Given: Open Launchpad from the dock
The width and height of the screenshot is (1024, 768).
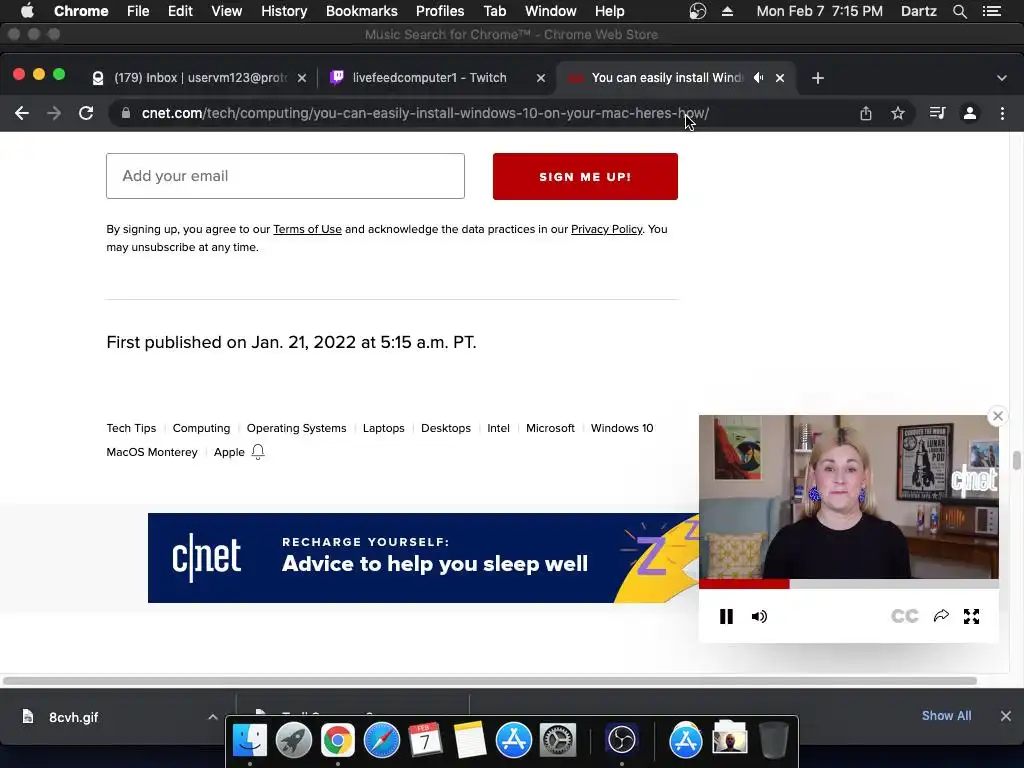Looking at the screenshot, I should point(294,740).
